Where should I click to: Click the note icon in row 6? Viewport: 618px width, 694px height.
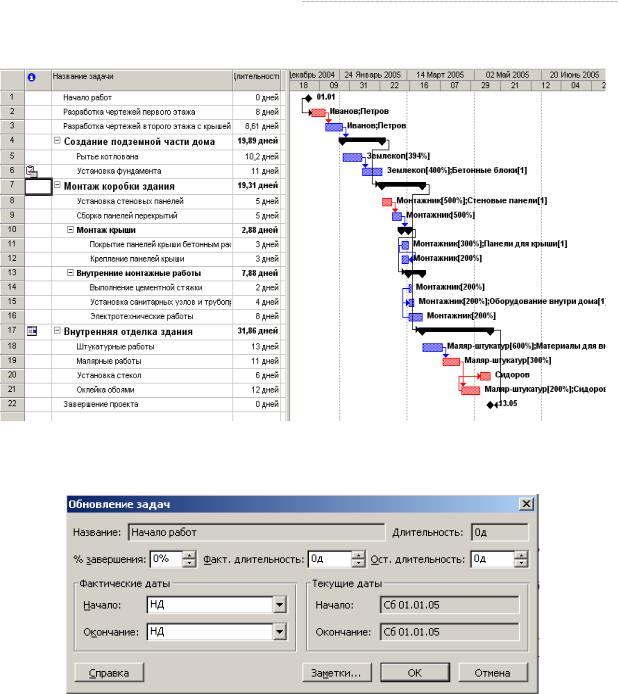click(31, 171)
